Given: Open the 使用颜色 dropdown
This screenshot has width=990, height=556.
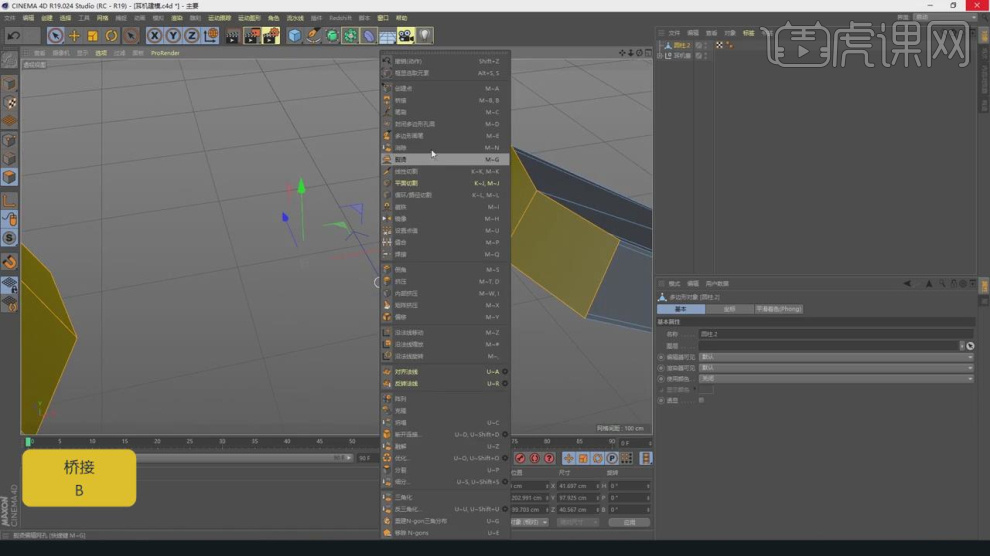Looking at the screenshot, I should coord(835,378).
